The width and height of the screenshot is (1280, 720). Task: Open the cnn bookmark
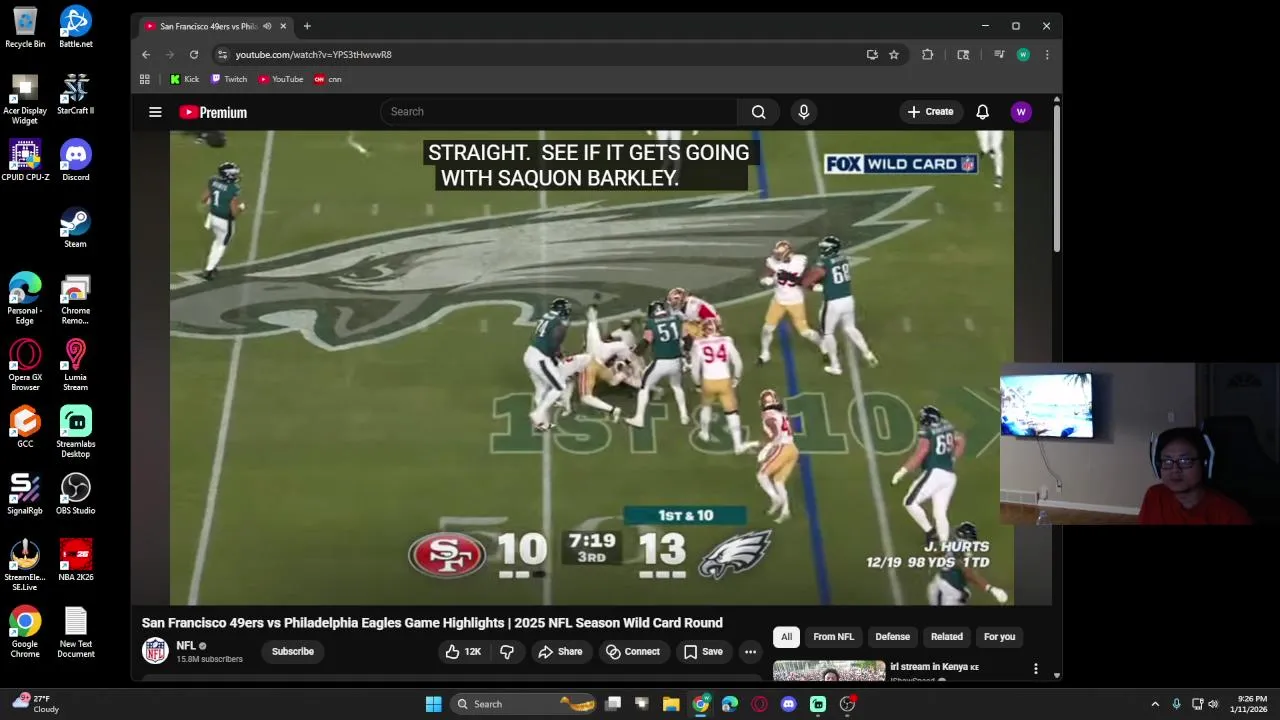coord(328,79)
